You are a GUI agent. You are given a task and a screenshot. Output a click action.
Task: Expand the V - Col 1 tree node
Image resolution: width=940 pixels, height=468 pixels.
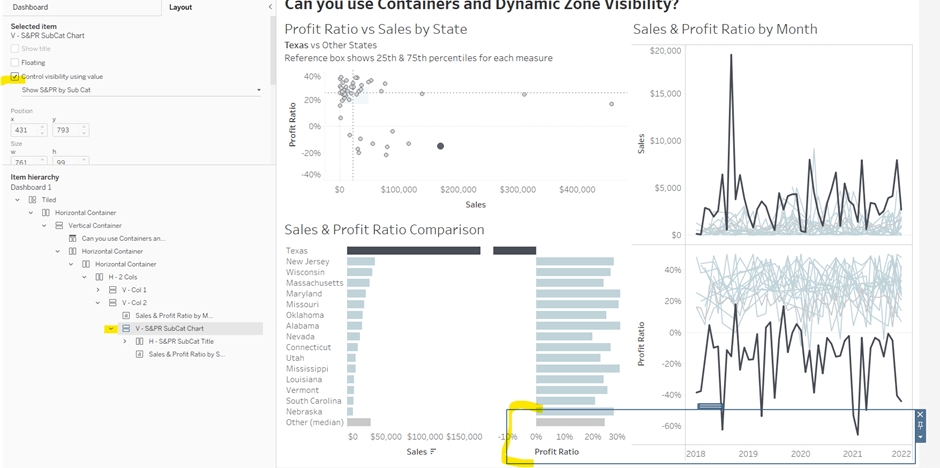(x=98, y=289)
